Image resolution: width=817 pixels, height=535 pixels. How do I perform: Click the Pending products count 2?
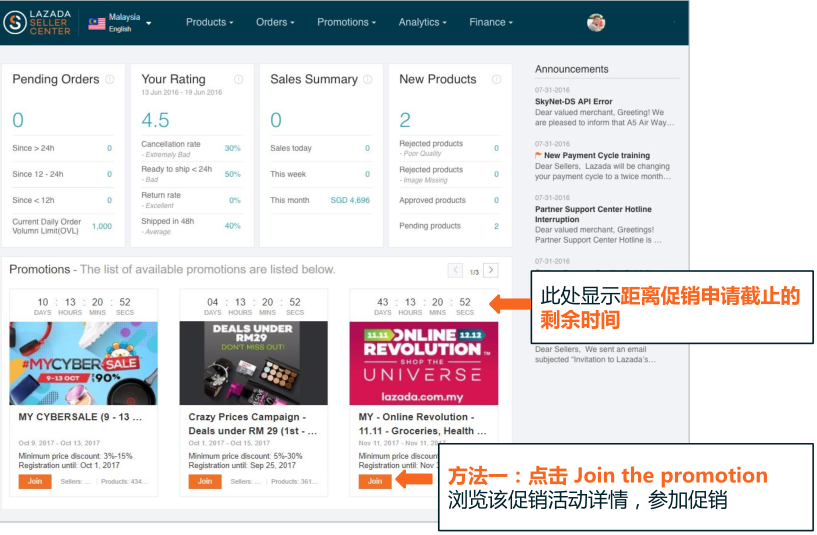point(496,226)
